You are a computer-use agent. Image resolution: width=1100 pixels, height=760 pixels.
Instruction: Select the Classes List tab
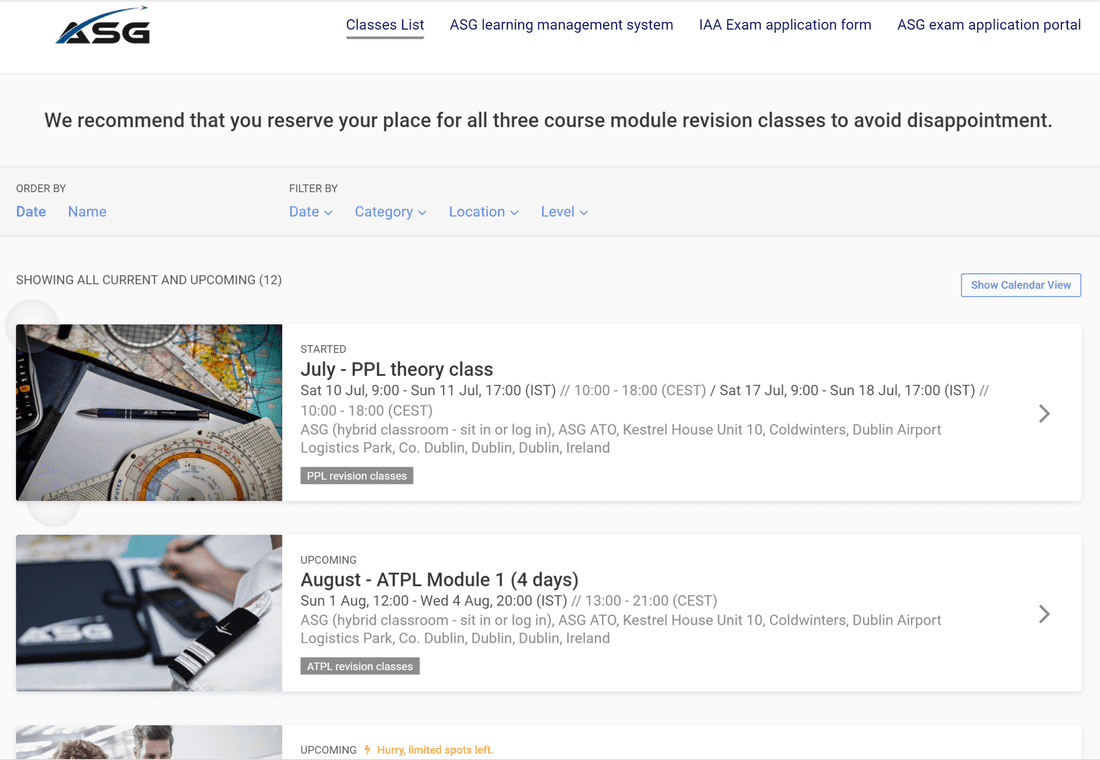(x=385, y=25)
